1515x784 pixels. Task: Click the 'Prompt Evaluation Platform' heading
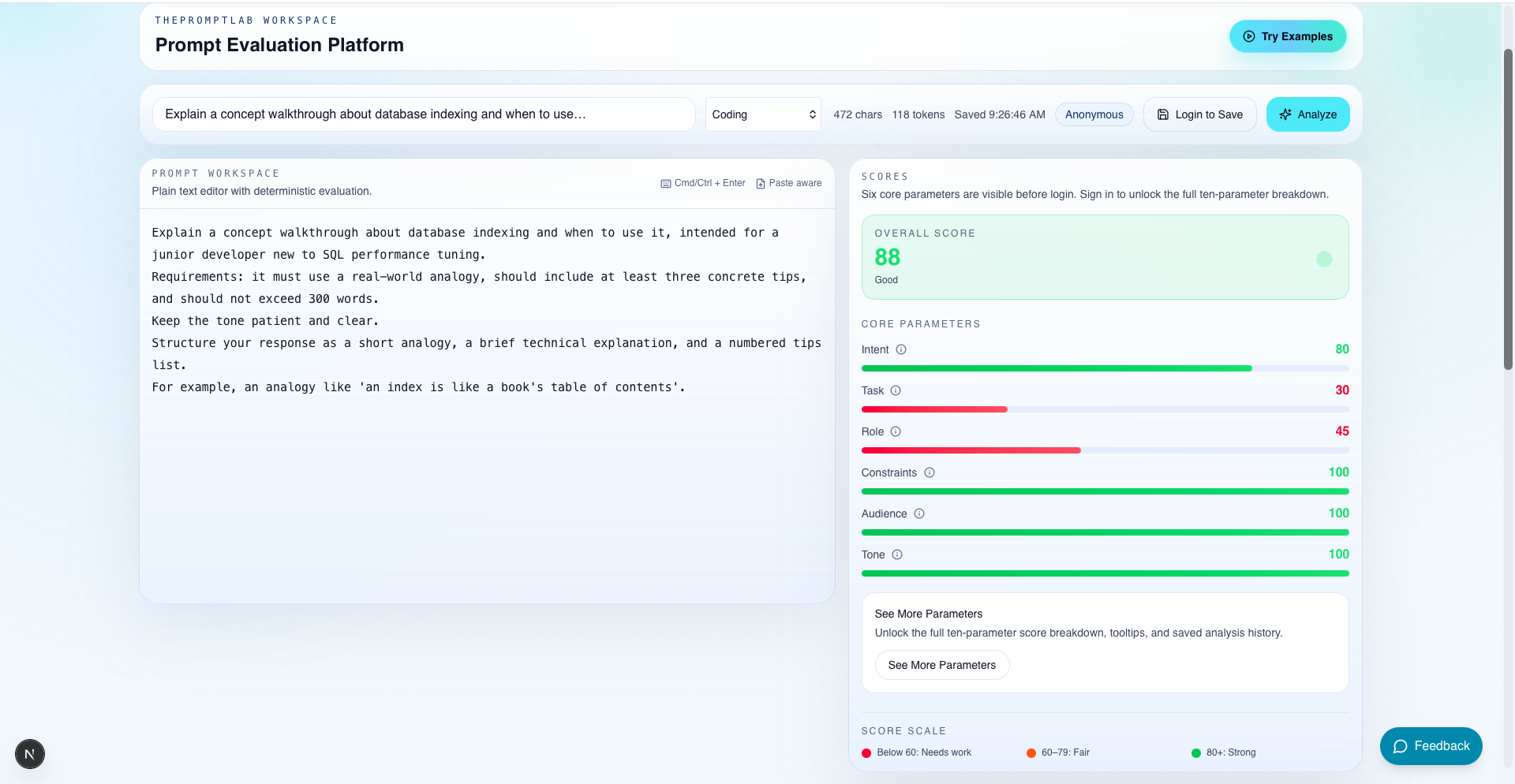(x=279, y=45)
